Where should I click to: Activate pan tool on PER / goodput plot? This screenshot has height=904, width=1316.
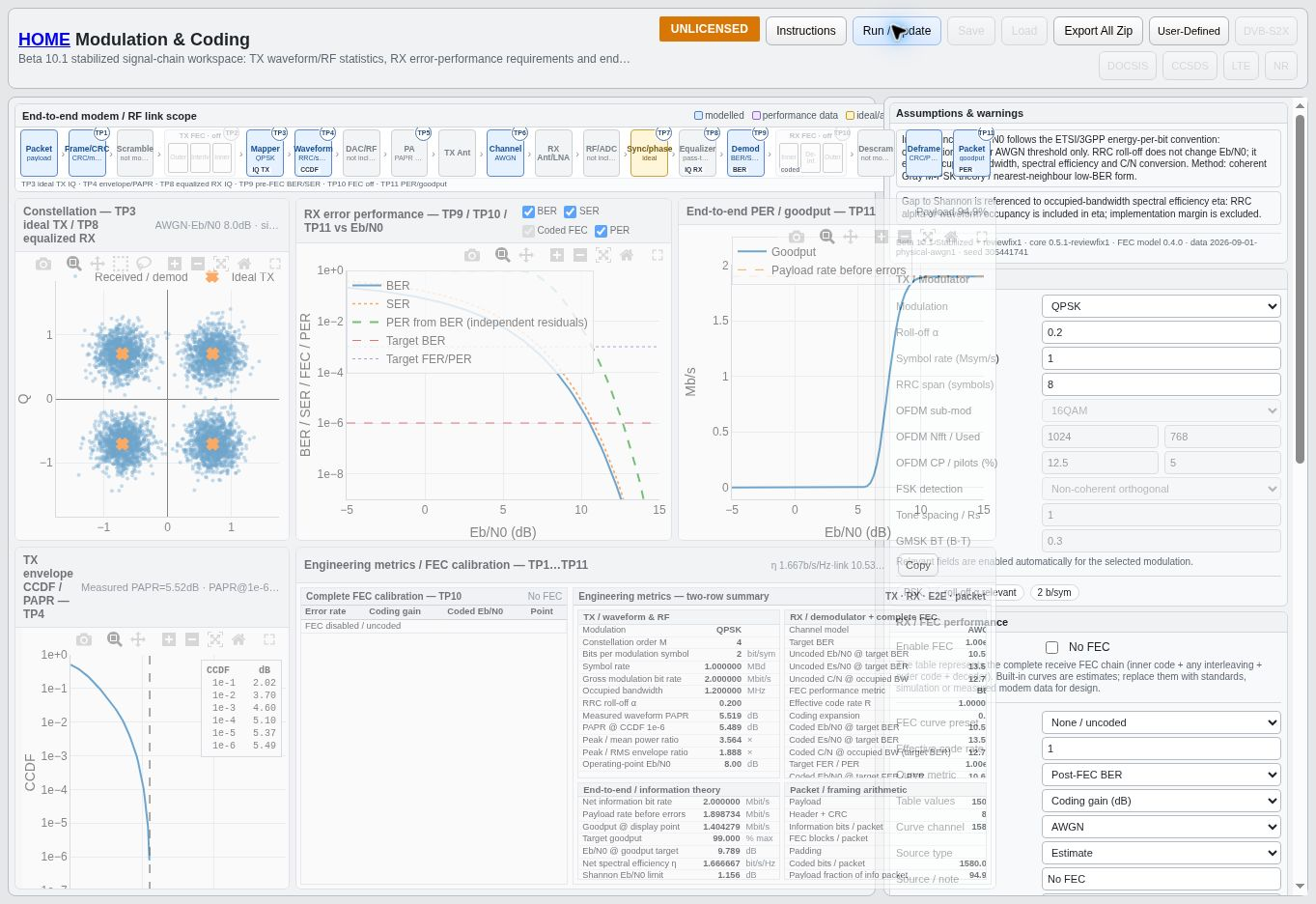(851, 237)
